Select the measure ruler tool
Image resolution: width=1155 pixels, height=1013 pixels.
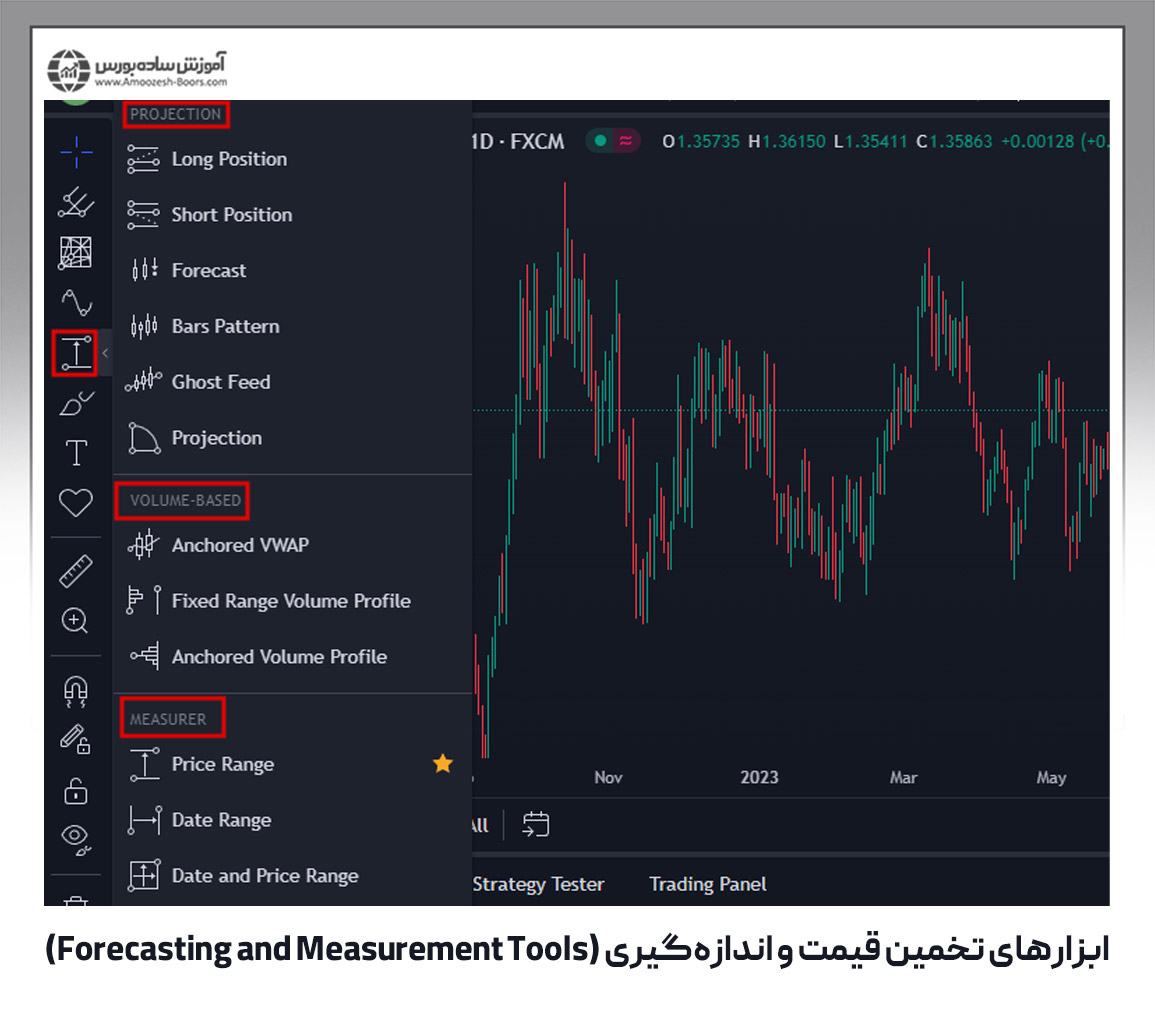pyautogui.click(x=76, y=568)
